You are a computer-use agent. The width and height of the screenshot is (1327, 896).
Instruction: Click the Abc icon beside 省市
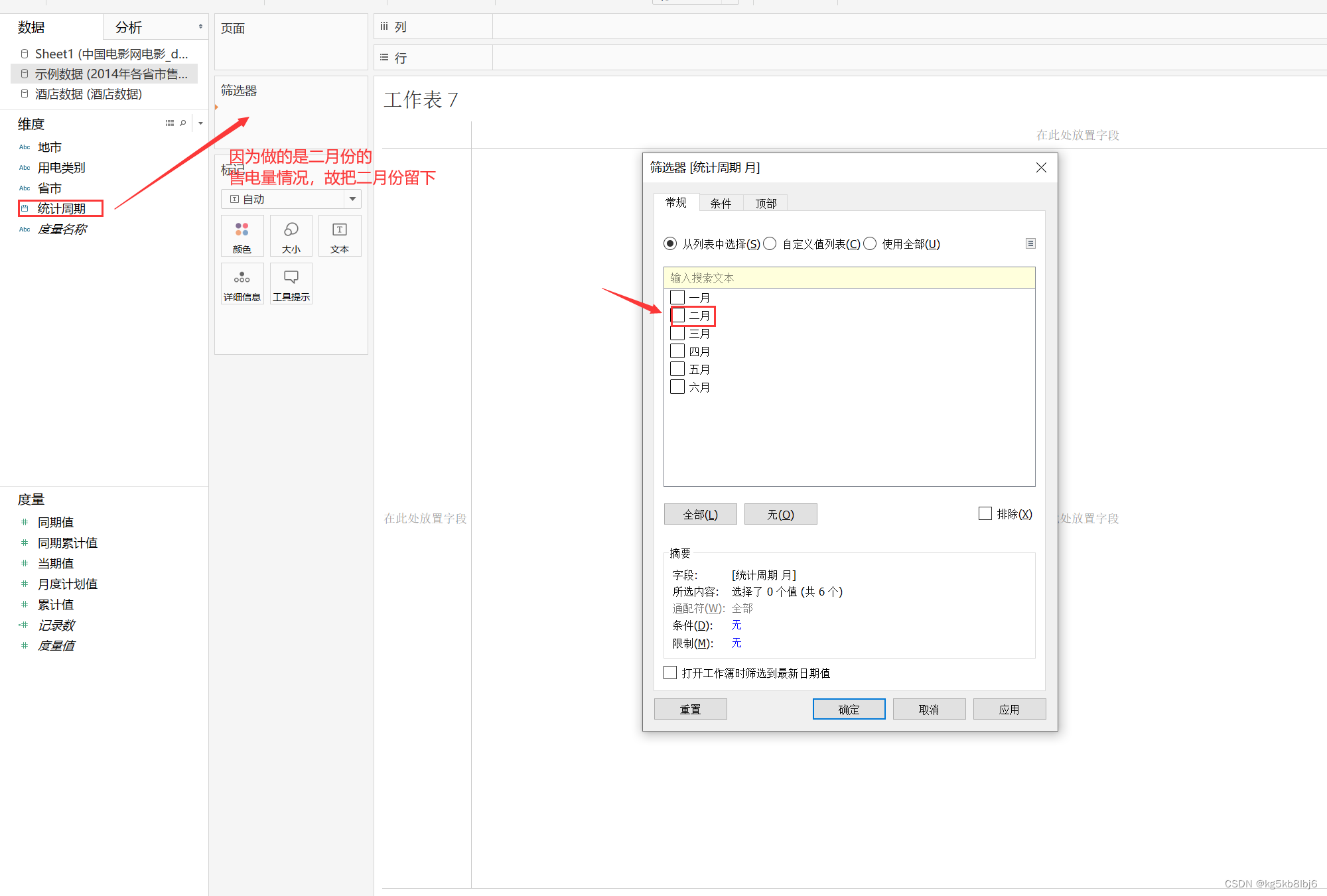point(25,188)
